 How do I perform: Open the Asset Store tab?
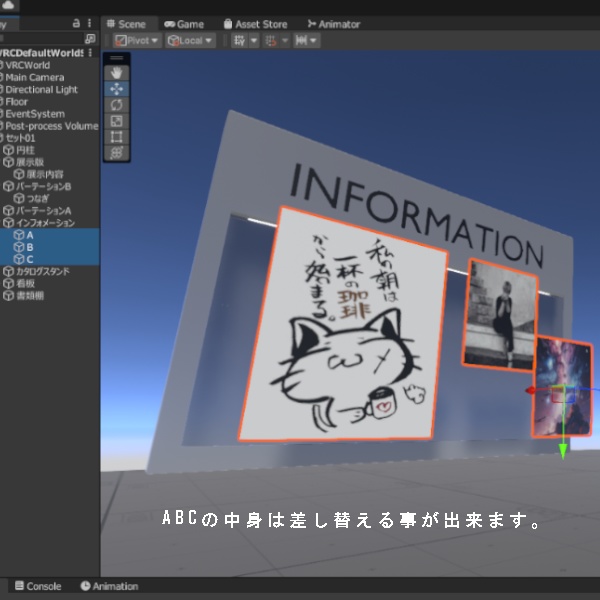[x=255, y=24]
